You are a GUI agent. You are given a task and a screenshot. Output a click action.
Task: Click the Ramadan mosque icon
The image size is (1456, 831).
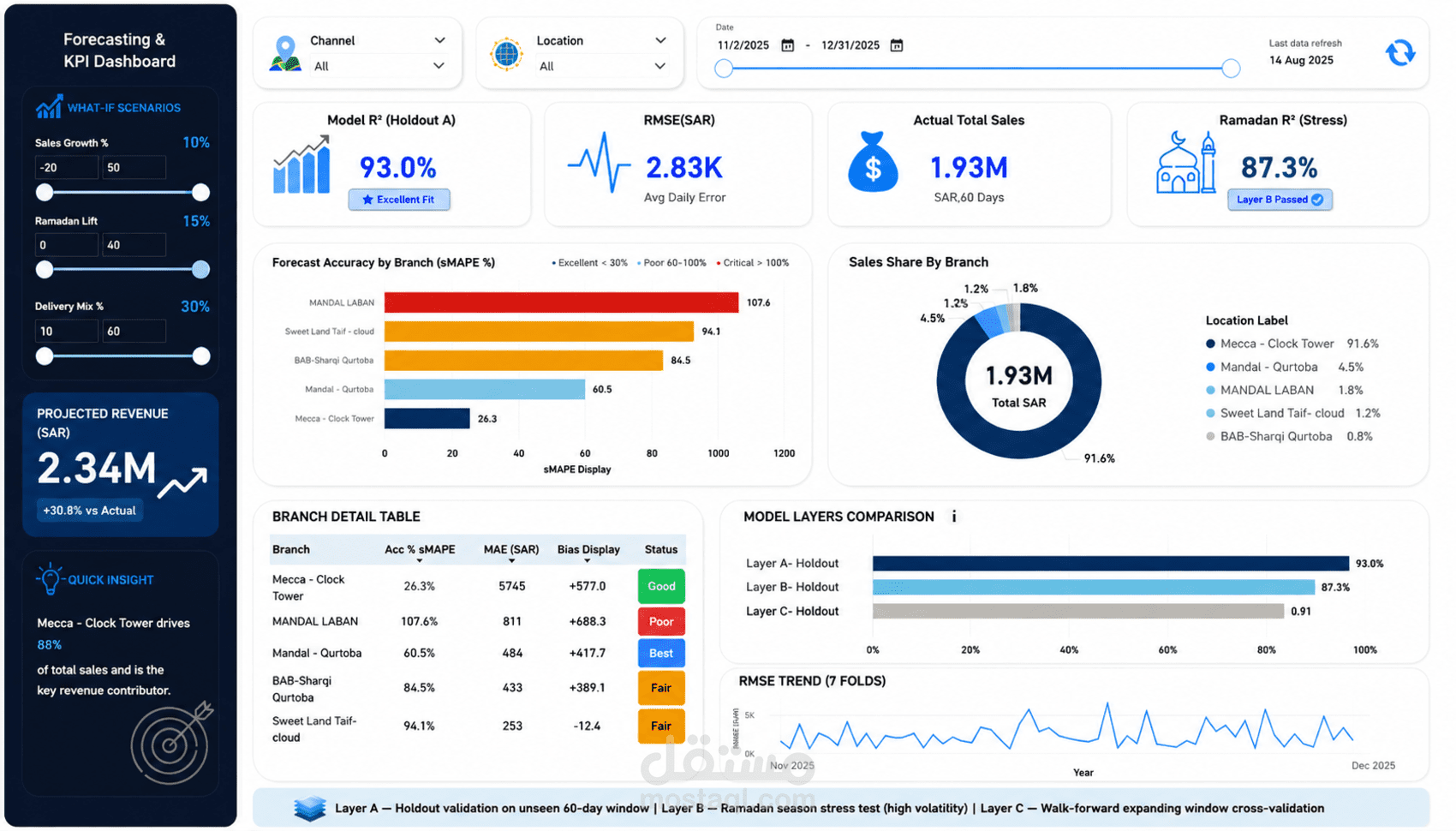click(1185, 162)
